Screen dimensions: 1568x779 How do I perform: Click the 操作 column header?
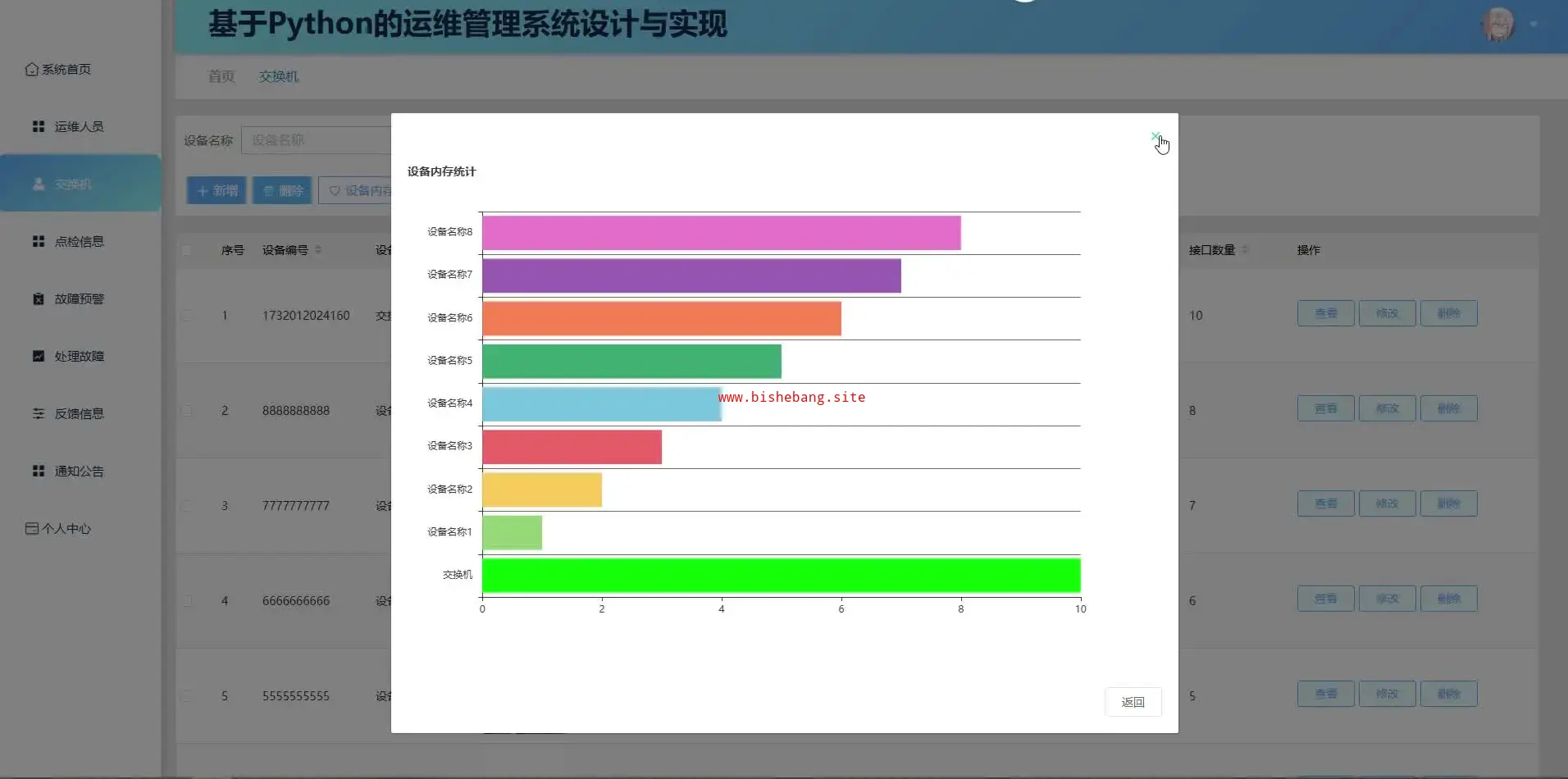[1309, 250]
